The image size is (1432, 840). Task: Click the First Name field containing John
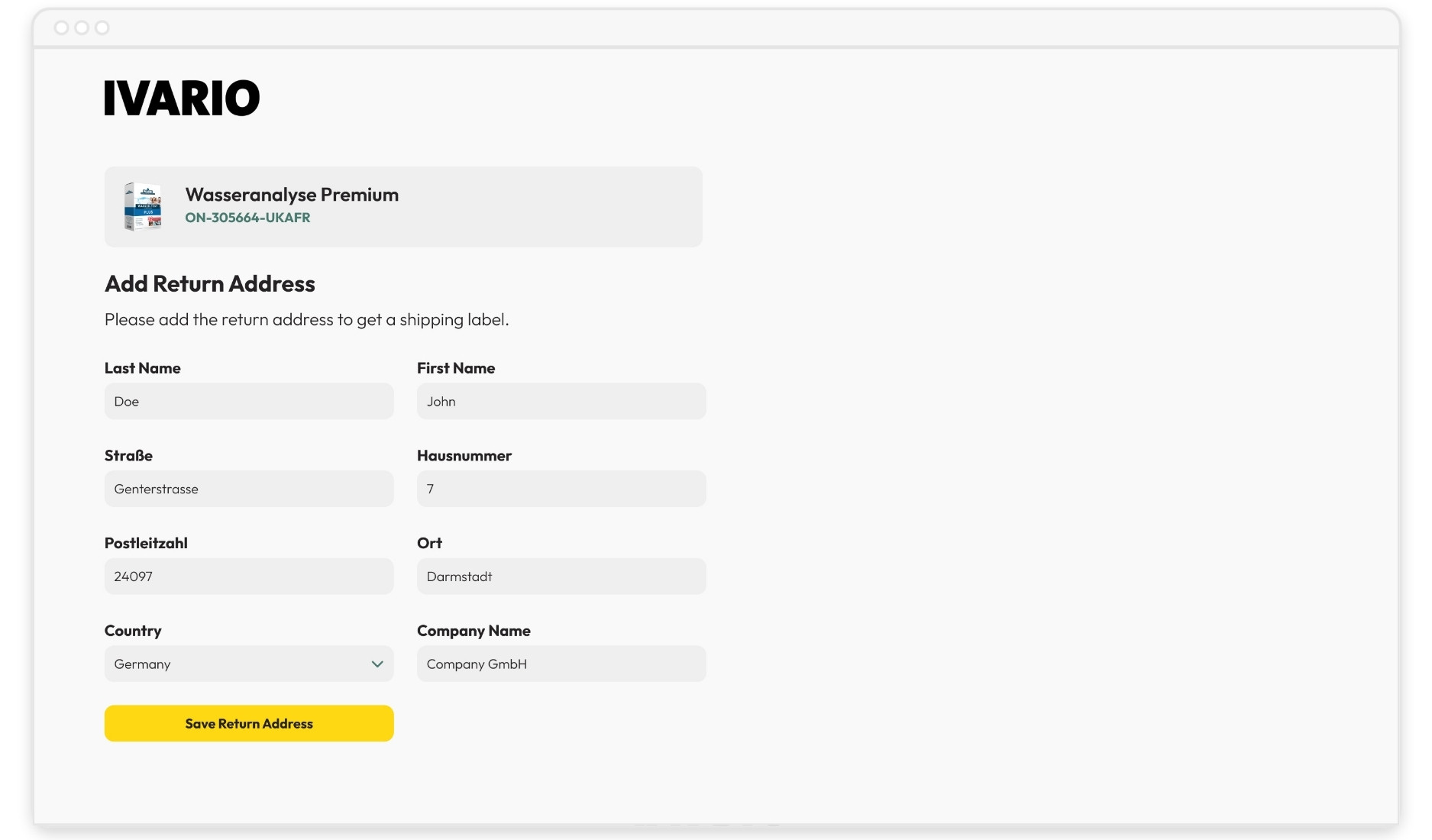pyautogui.click(x=561, y=401)
